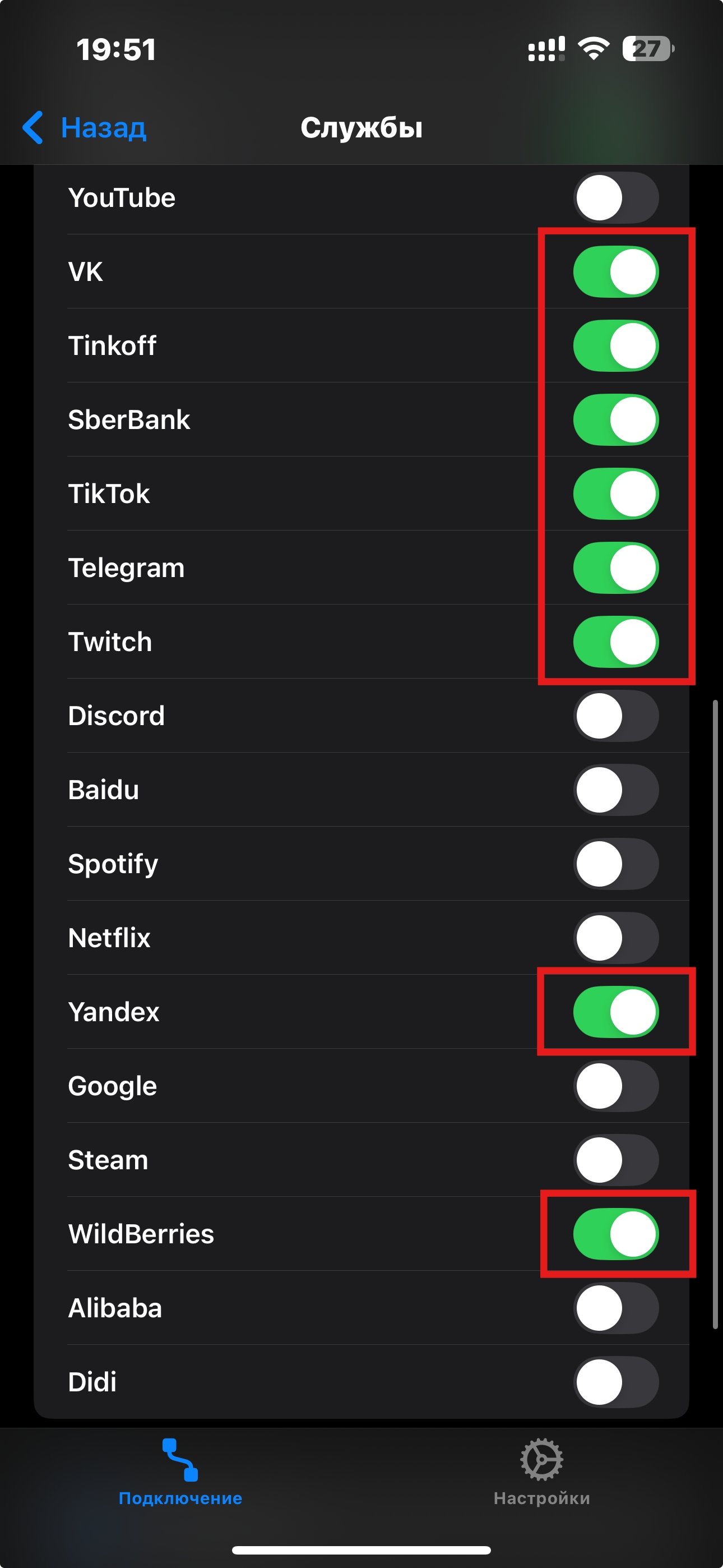Screen dimensions: 723x1568
Task: Enable the YouTube service toggle
Action: click(616, 198)
